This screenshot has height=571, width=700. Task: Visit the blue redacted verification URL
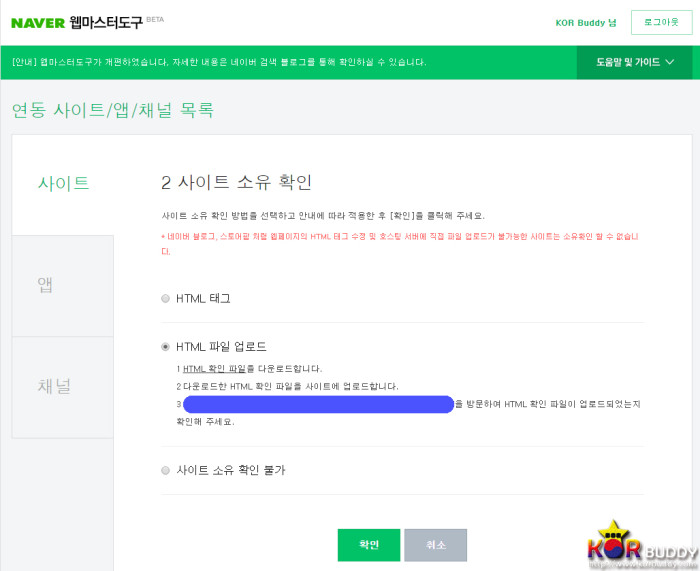(x=318, y=404)
